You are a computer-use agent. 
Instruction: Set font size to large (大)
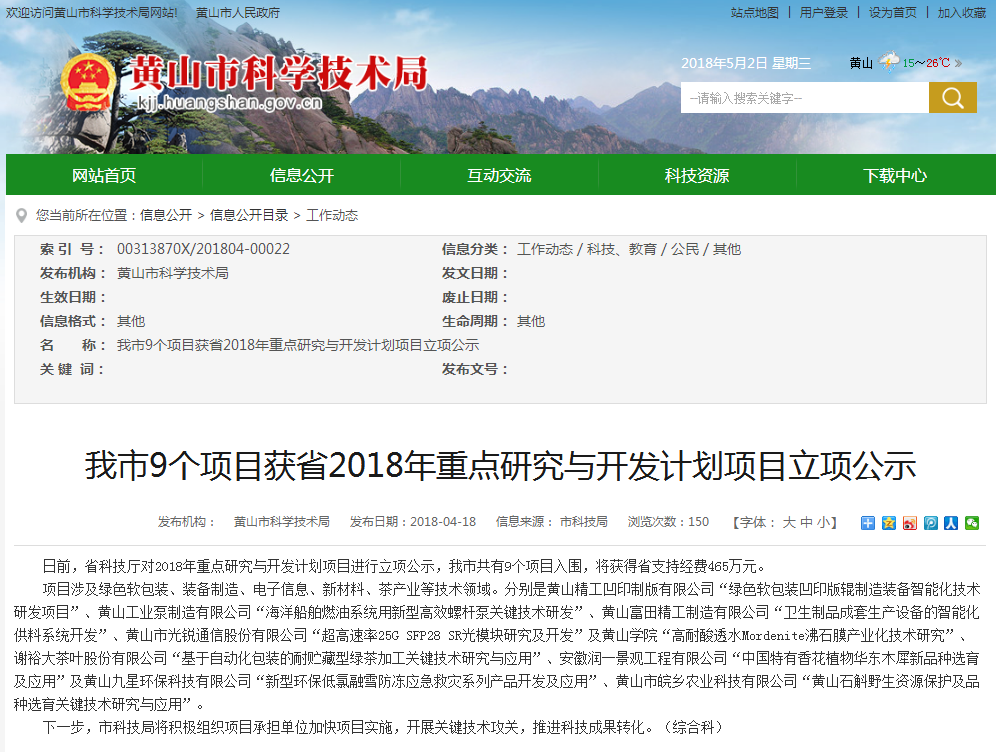(788, 522)
